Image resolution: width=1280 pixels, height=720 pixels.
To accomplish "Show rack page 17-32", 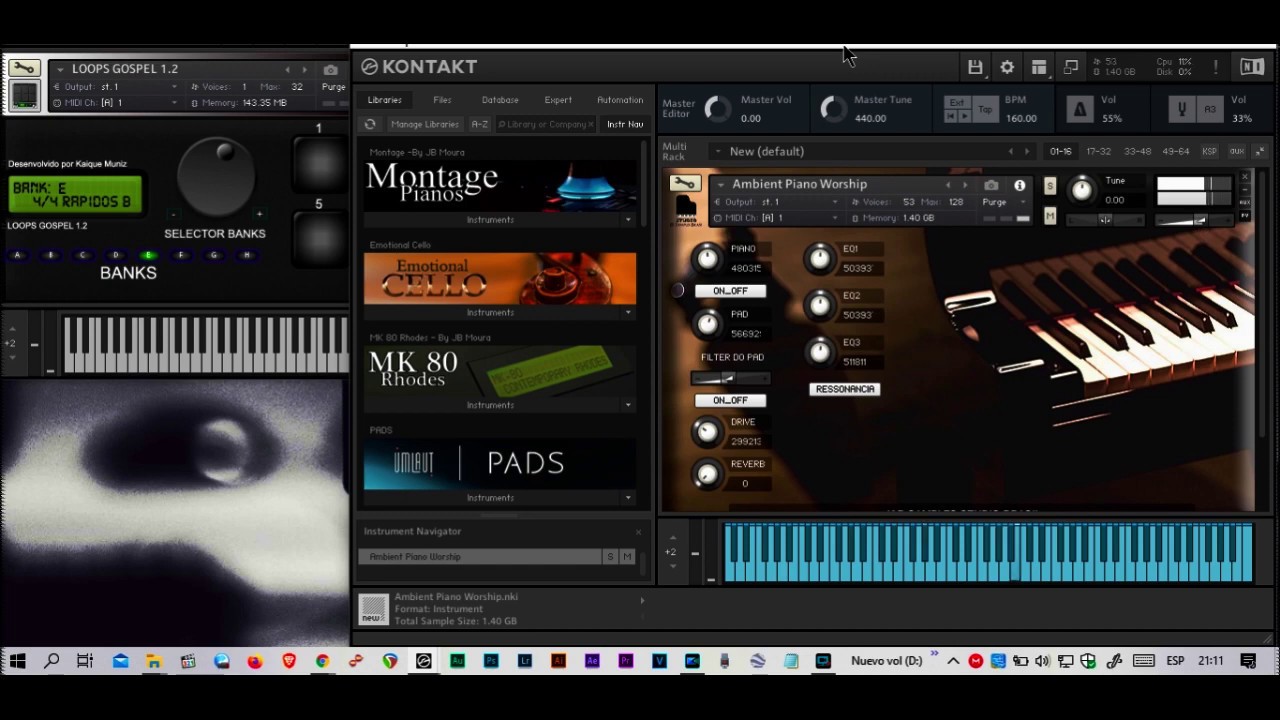I will click(1098, 151).
